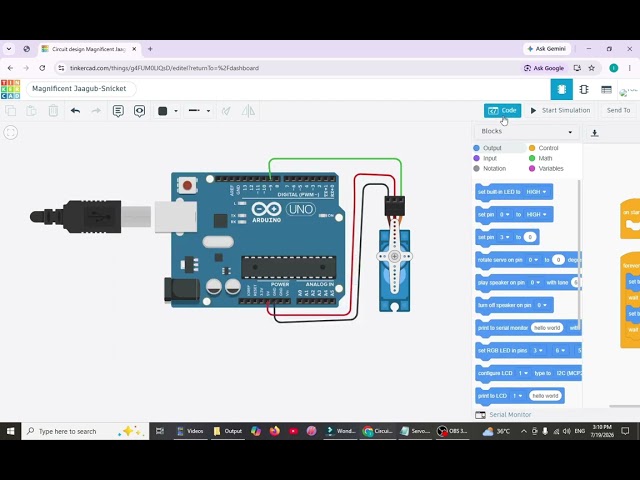This screenshot has height=480, width=640.
Task: Click the taskbar search box
Action: 85,431
